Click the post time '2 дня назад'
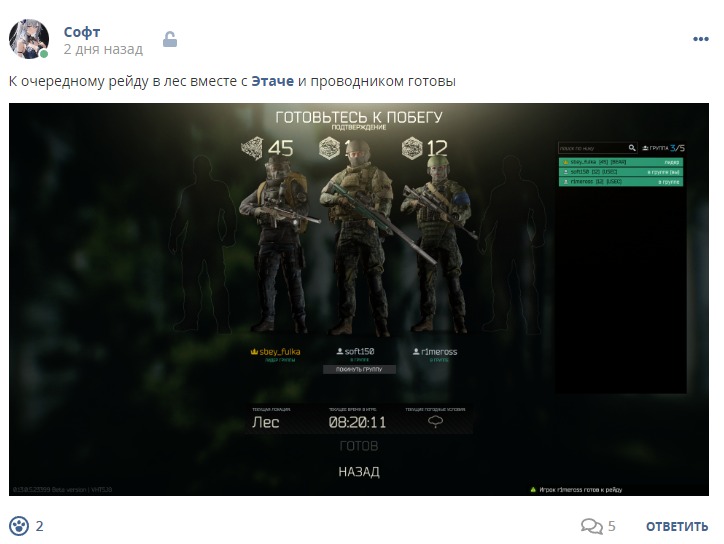 click(x=103, y=49)
